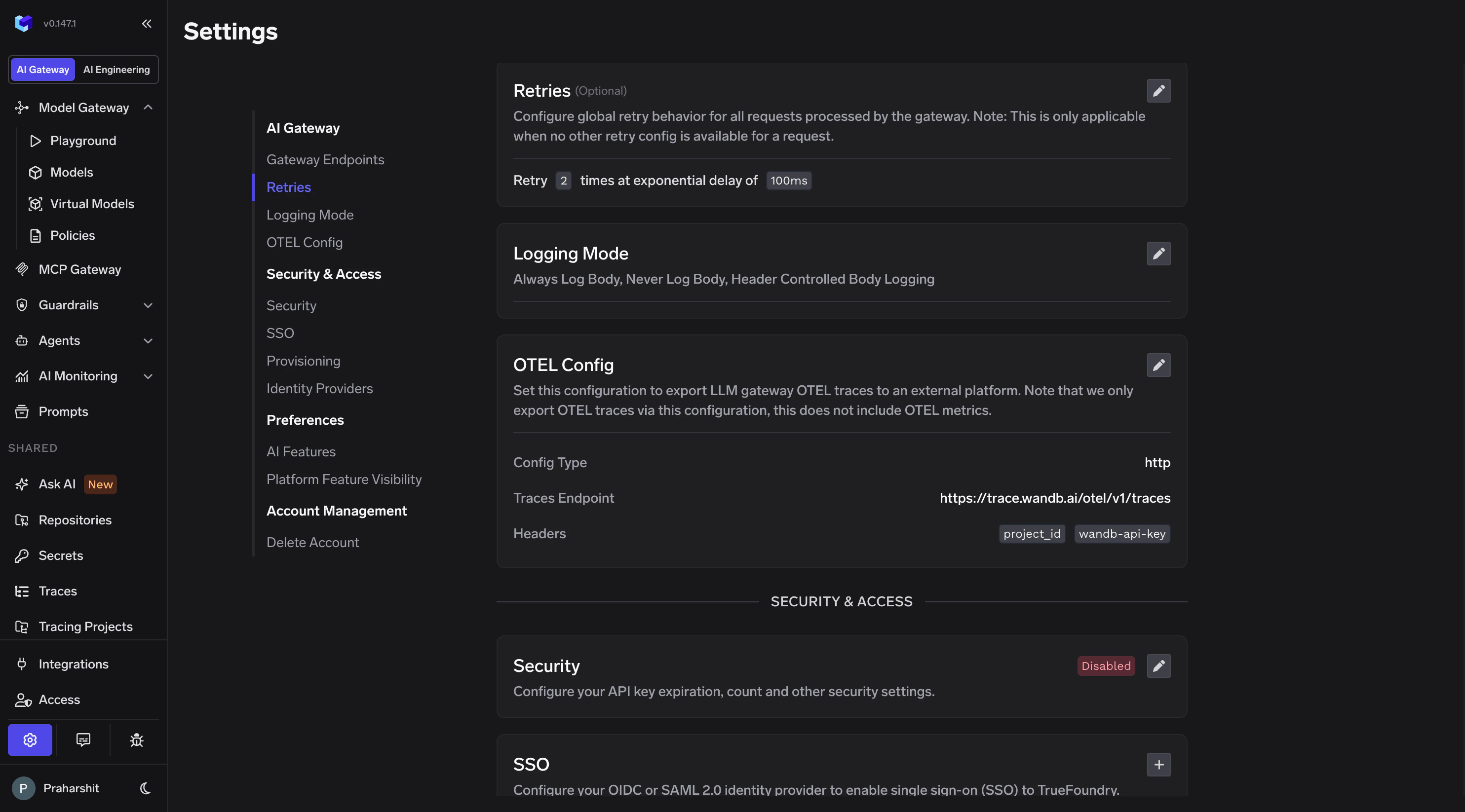
Task: Click the version label v0.147.1
Action: pyautogui.click(x=60, y=23)
